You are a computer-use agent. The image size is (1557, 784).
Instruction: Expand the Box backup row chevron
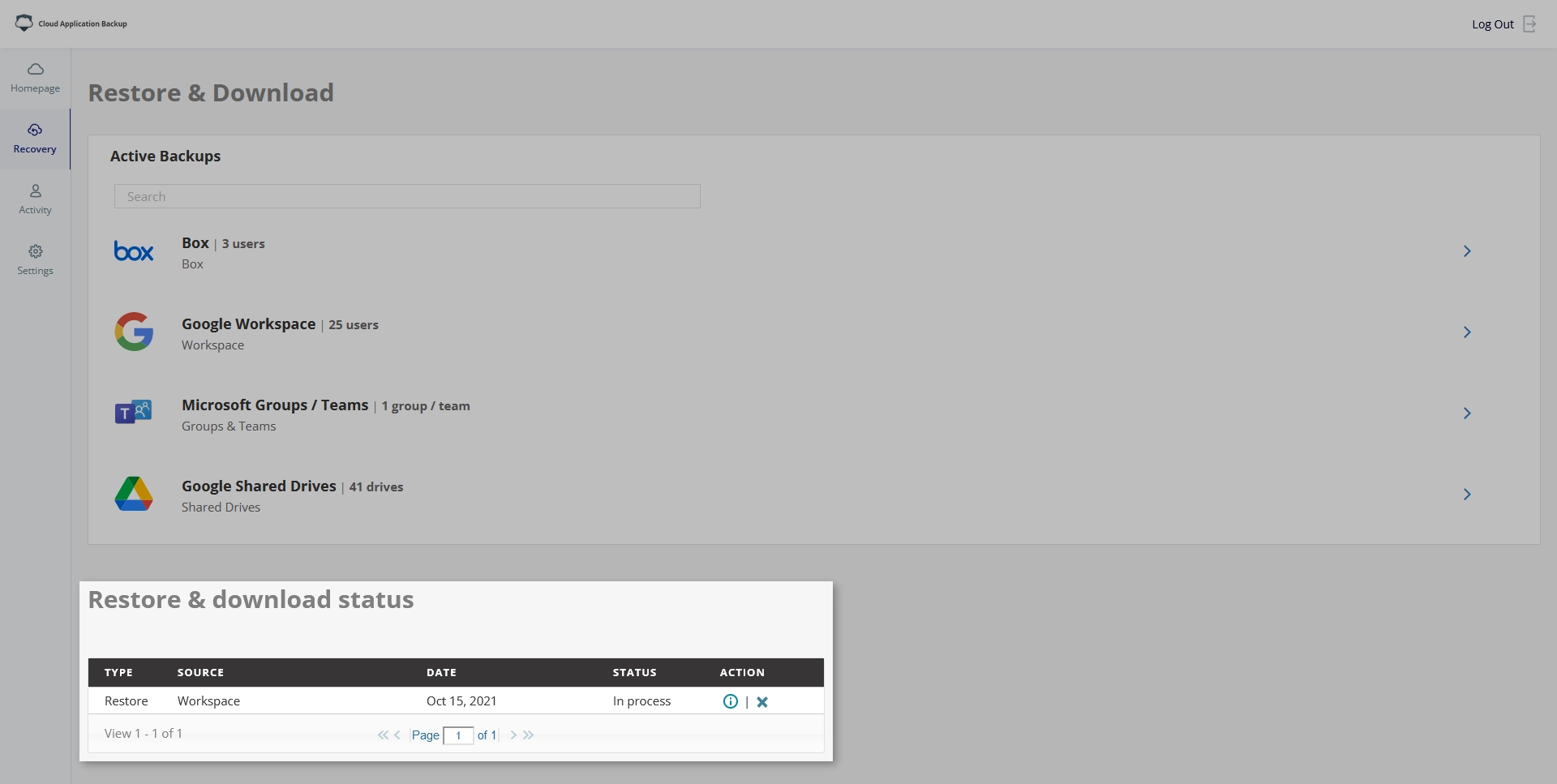(1466, 251)
